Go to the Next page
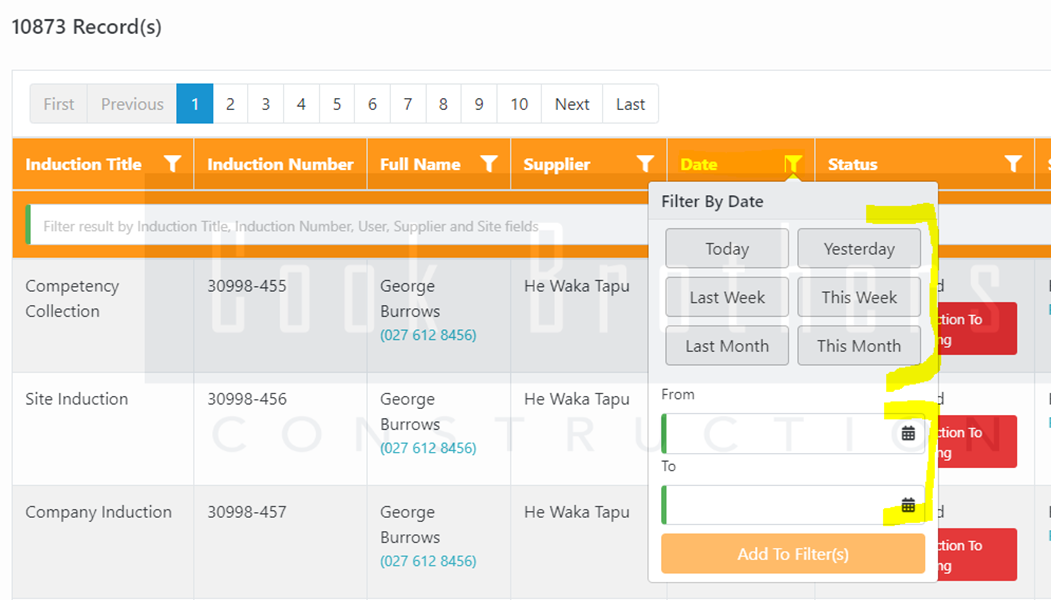The image size is (1051, 600). [x=572, y=104]
